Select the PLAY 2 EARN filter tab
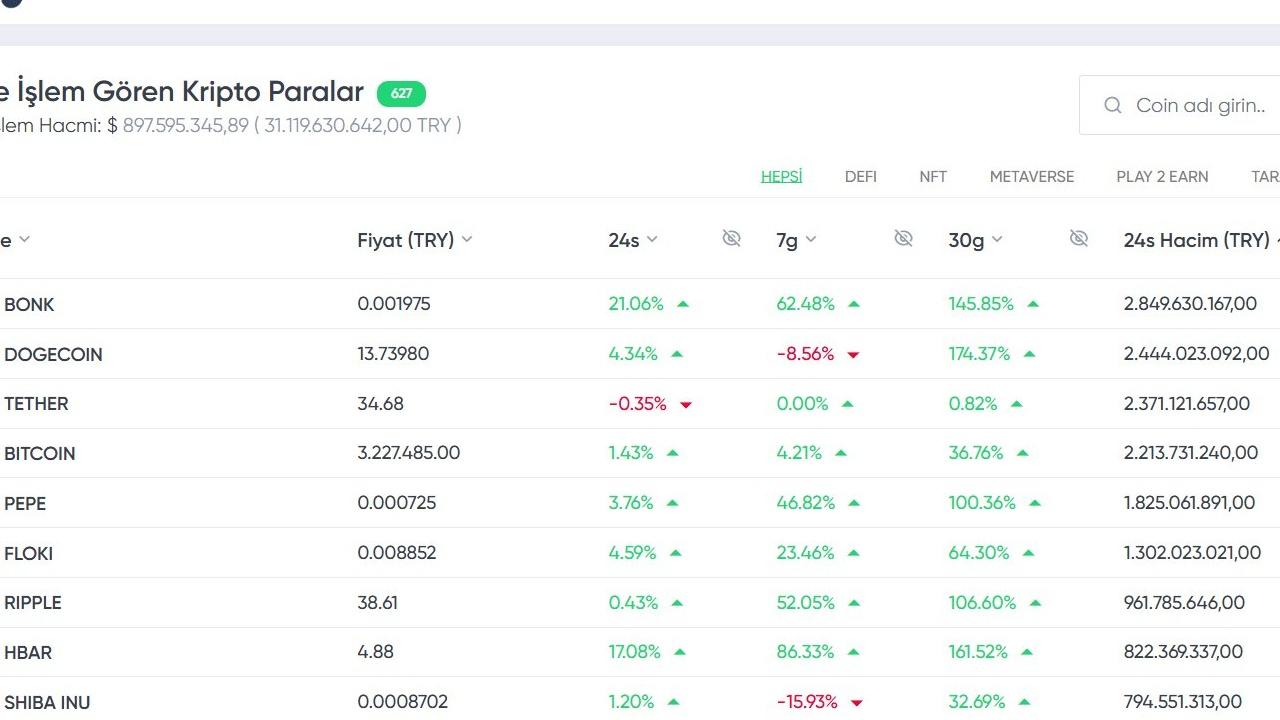This screenshot has width=1280, height=720. coord(1162,176)
